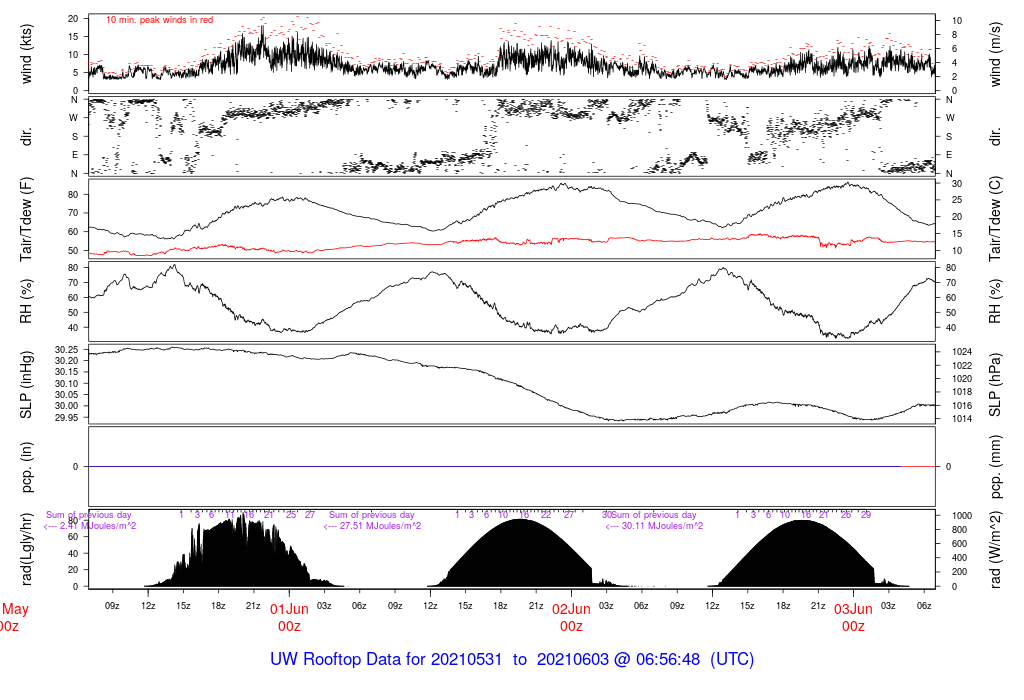Click the left 'RH (%)' axis label

(x=26, y=301)
